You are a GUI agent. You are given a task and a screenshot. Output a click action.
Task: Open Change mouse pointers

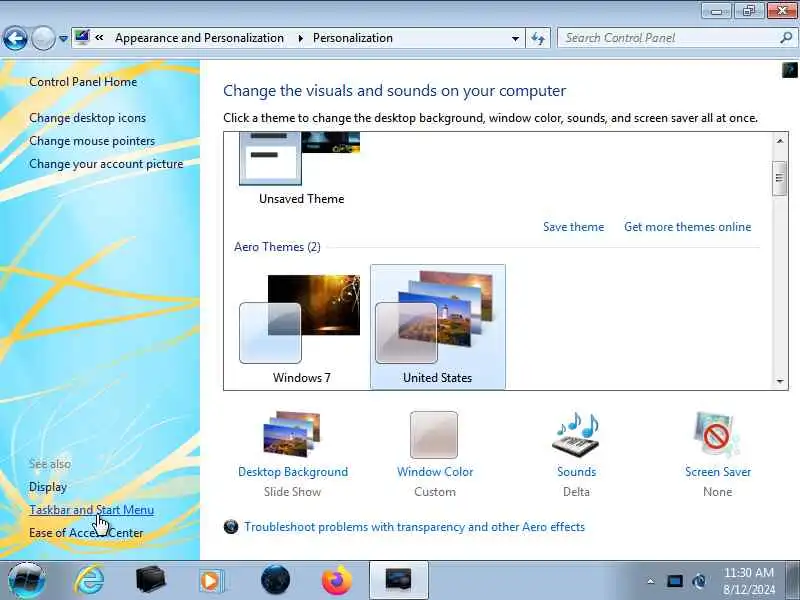pyautogui.click(x=92, y=141)
